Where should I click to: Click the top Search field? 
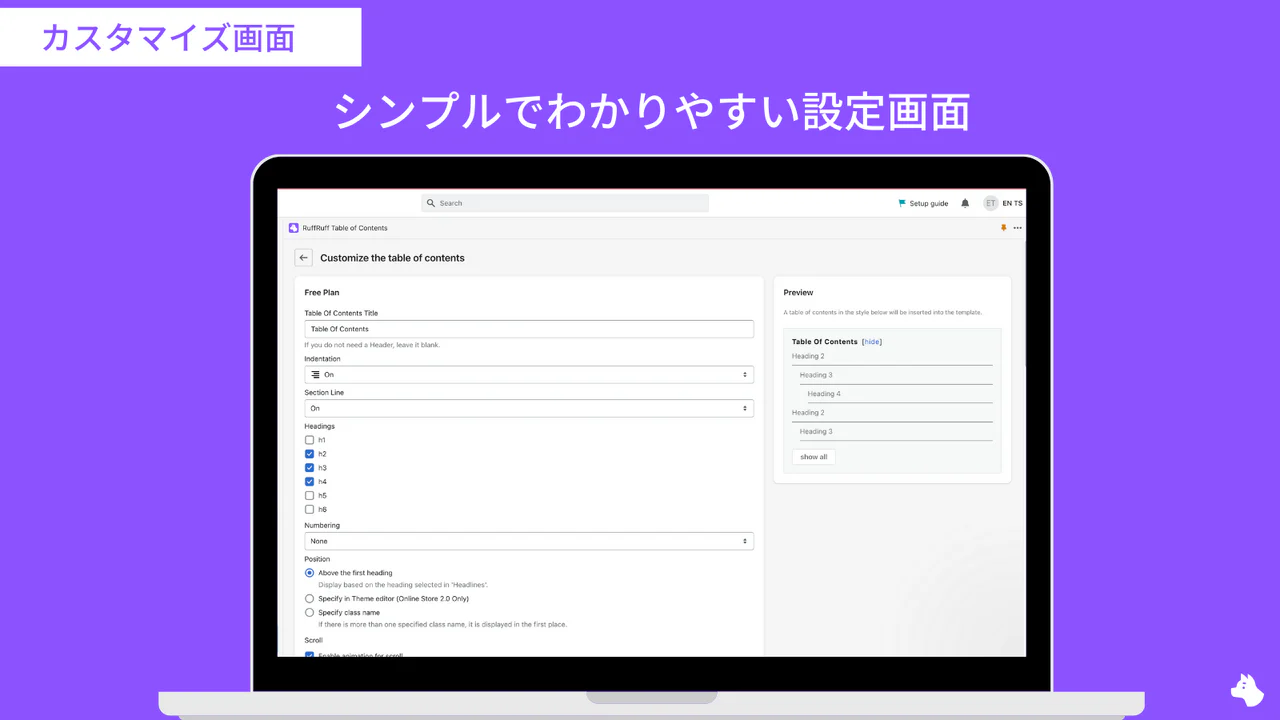tap(565, 203)
